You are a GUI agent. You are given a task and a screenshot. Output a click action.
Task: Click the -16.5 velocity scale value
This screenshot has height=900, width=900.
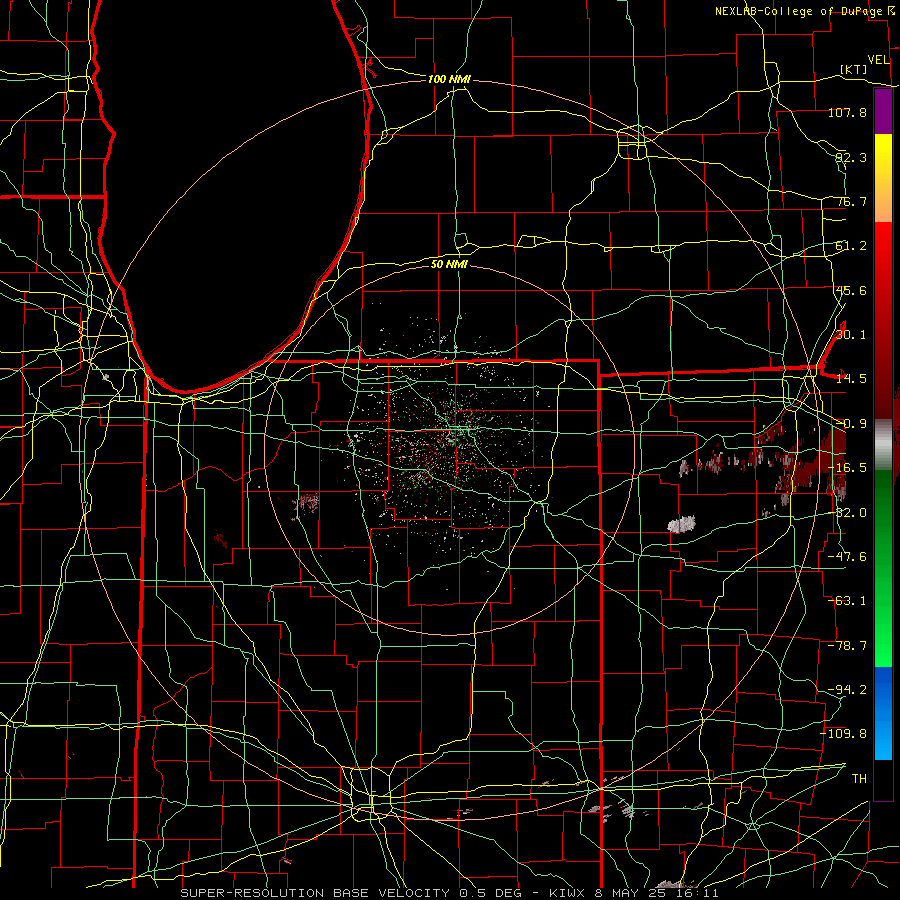[x=847, y=468]
